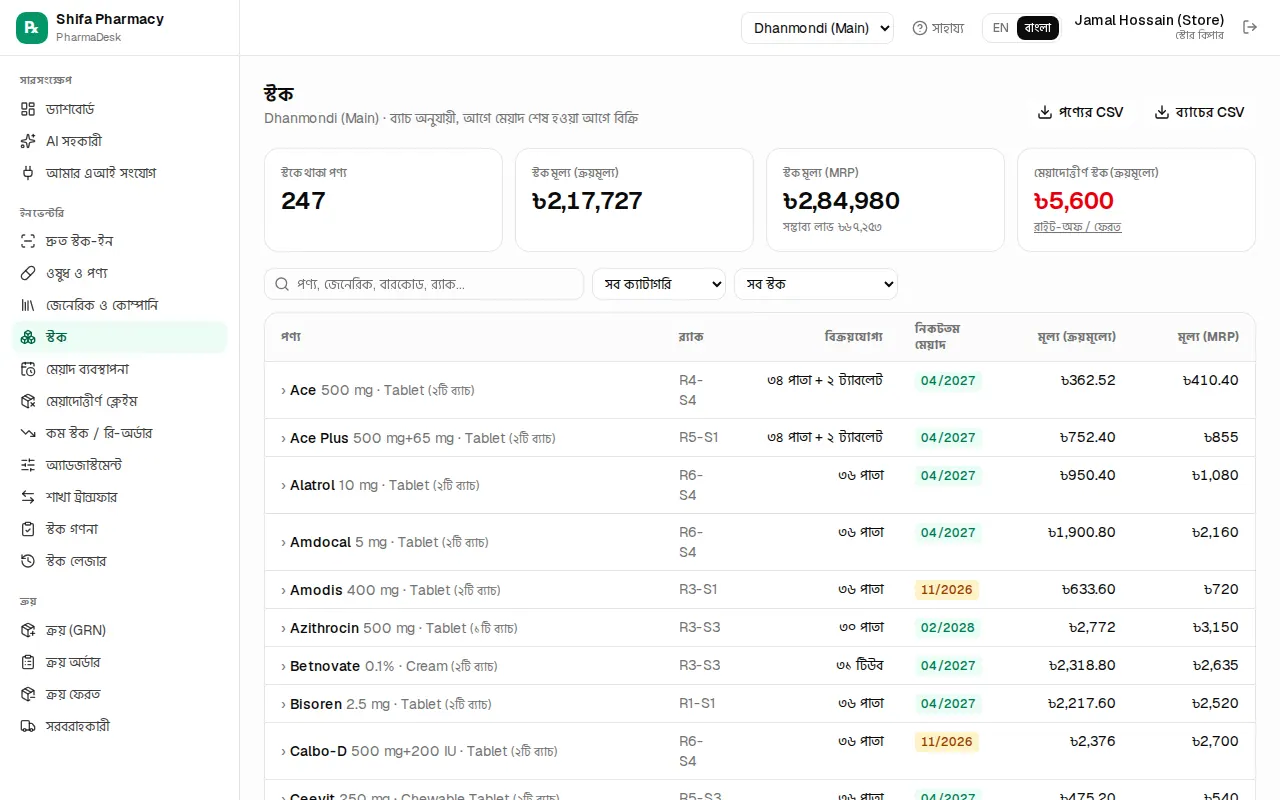
Task: Click the ৳1,900.80 cost value for Amdocal
Action: (x=1082, y=532)
